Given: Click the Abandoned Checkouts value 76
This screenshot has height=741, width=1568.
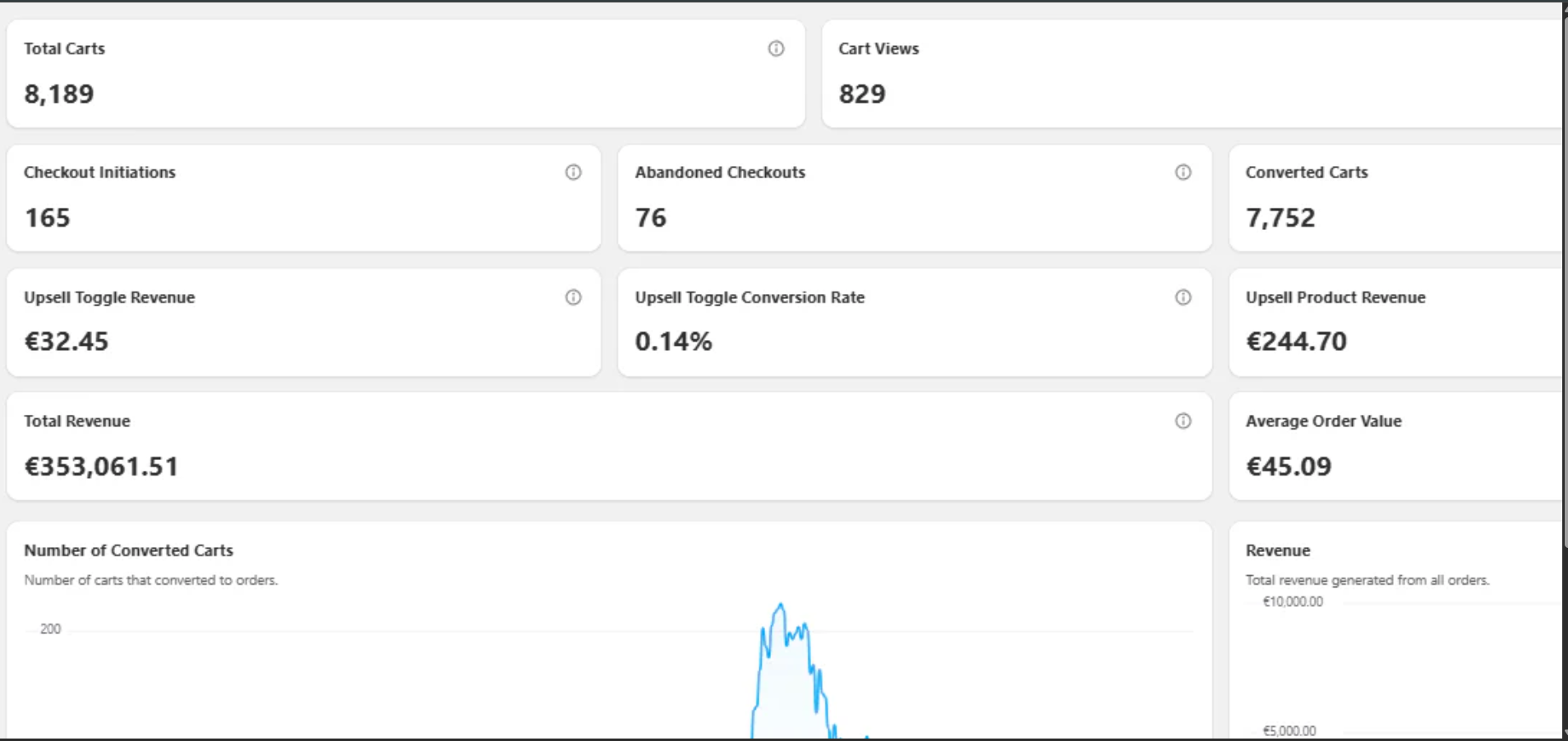Looking at the screenshot, I should (x=651, y=218).
